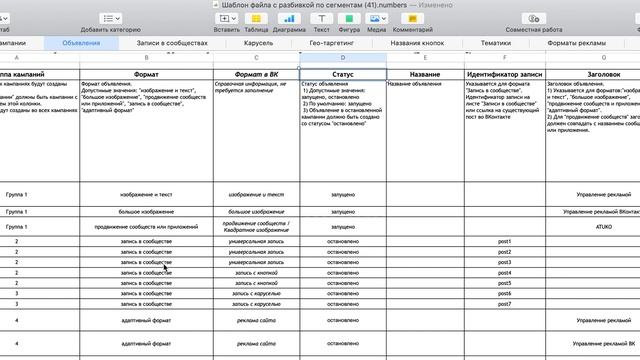Click 'запущено' status in ATUKO row
640x360 pixels.
(x=343, y=227)
